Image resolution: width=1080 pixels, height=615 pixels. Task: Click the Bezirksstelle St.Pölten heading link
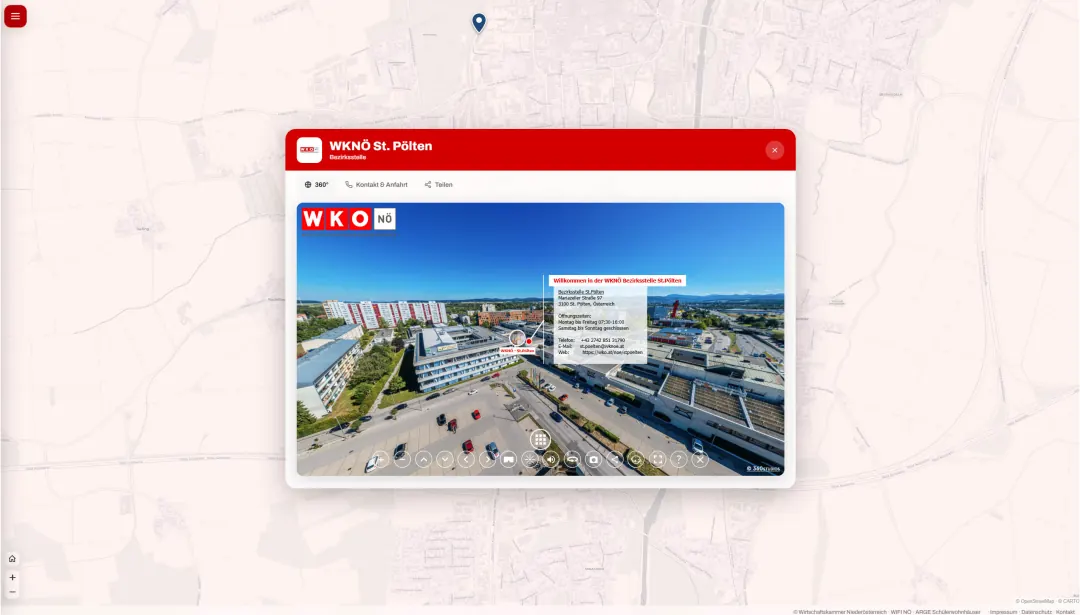(x=581, y=292)
